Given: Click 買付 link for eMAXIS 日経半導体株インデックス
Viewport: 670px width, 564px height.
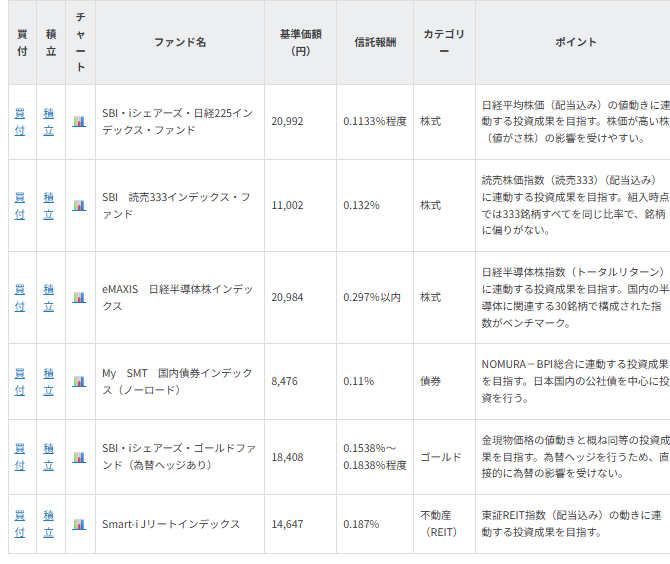Looking at the screenshot, I should point(20,297).
